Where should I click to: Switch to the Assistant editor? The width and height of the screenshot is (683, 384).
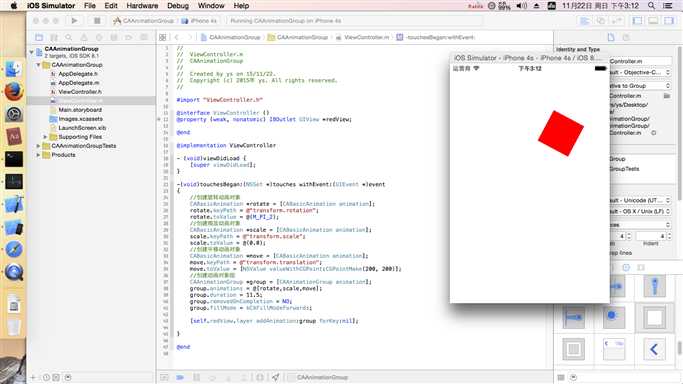(601, 20)
